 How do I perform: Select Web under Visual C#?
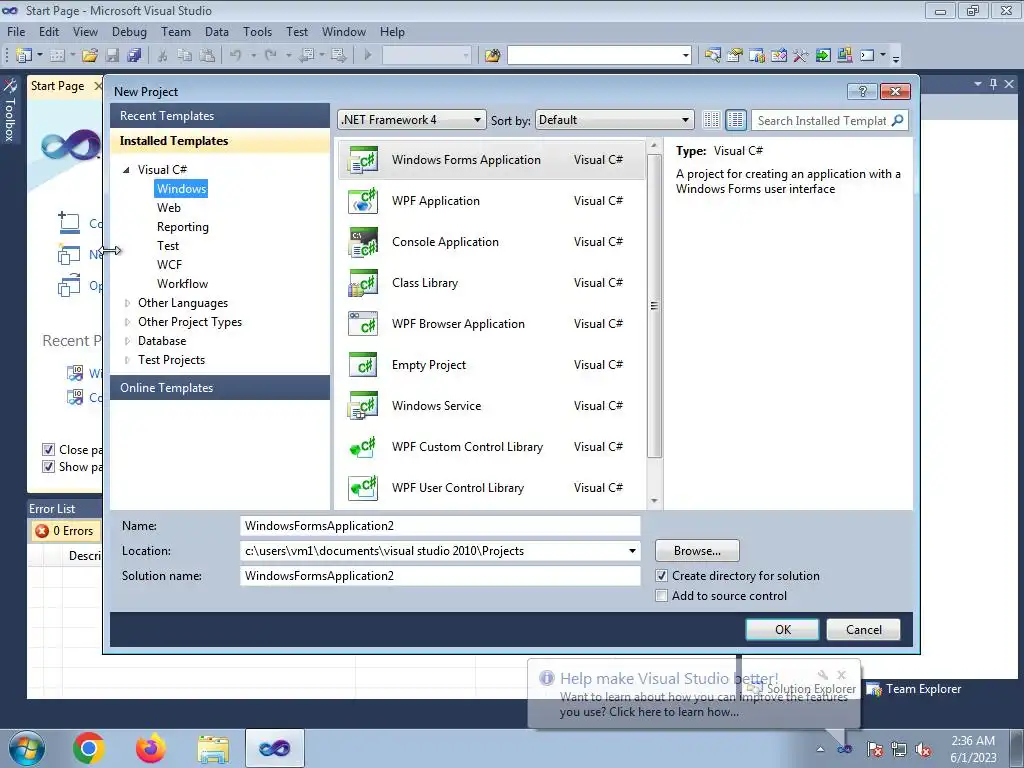(x=168, y=208)
